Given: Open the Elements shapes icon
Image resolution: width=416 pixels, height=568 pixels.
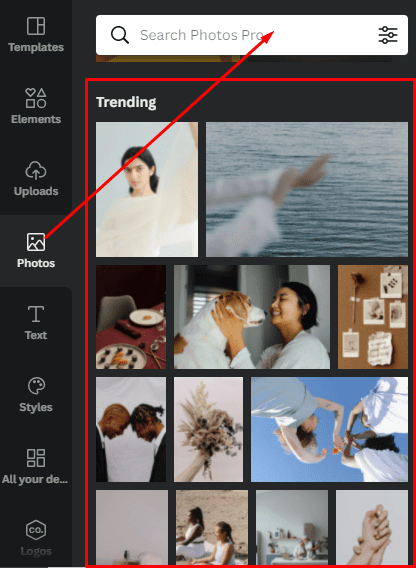Looking at the screenshot, I should [x=36, y=98].
